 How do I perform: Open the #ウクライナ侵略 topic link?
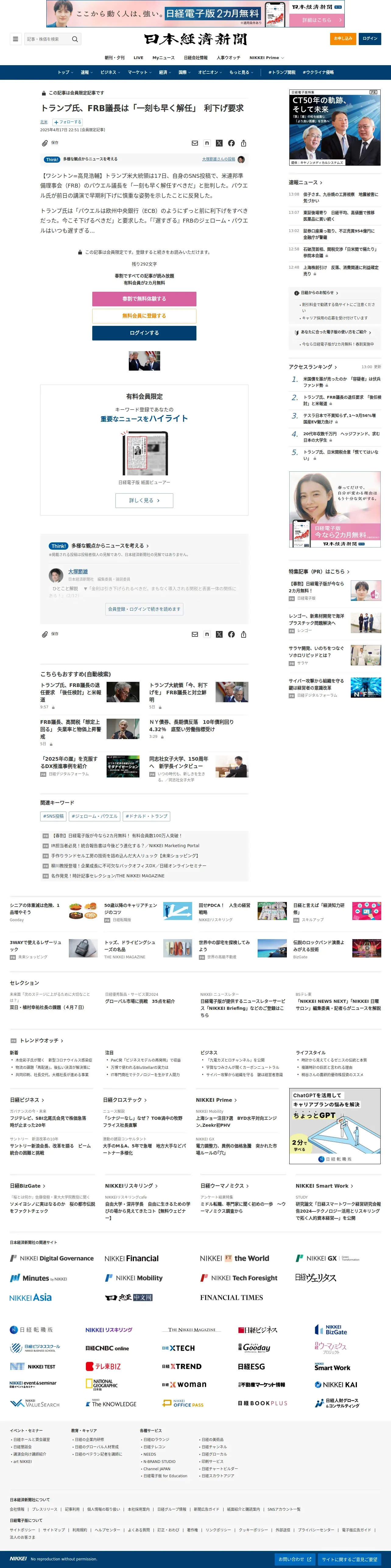[319, 72]
